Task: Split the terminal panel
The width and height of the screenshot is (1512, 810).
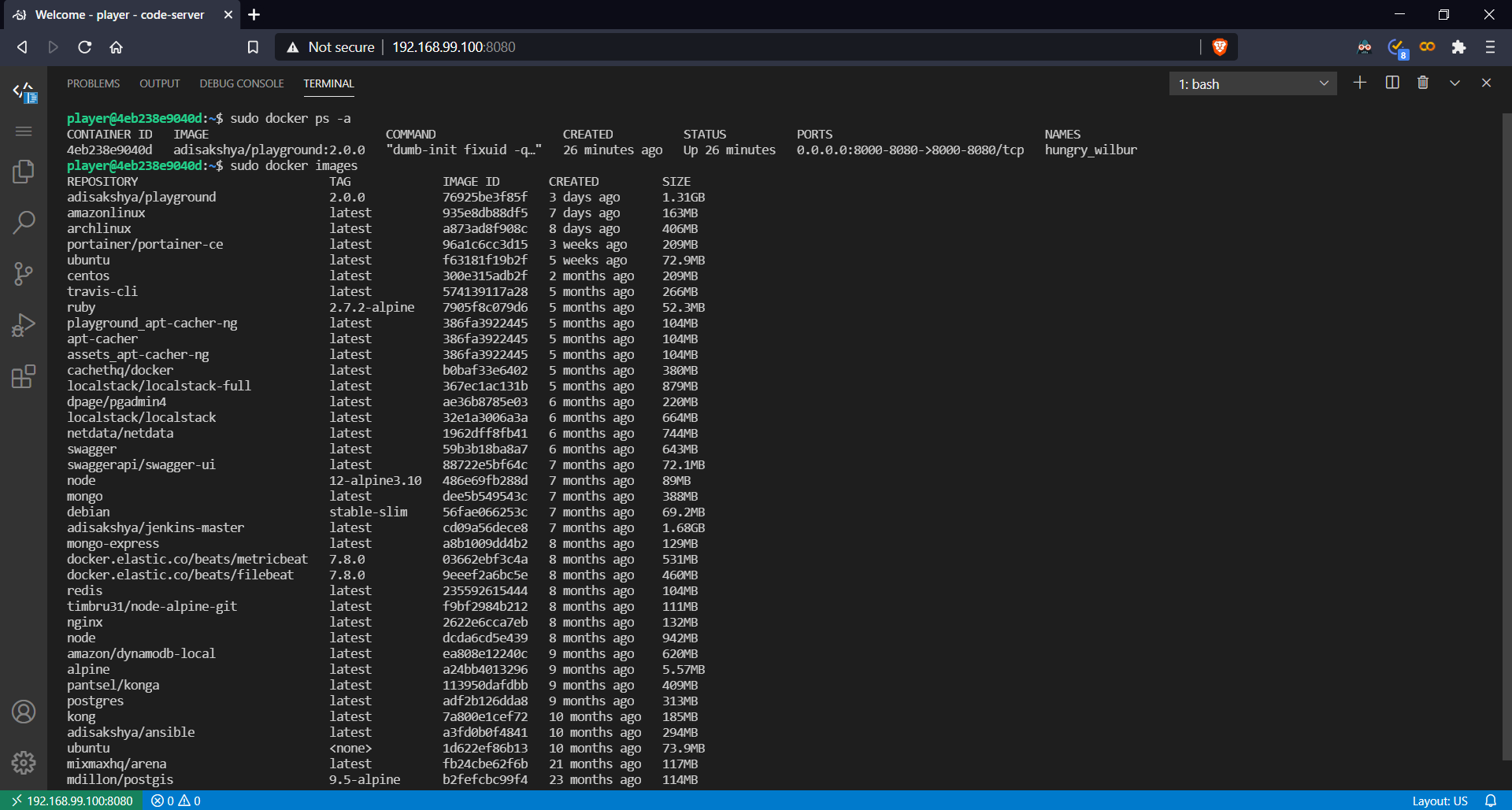Action: coord(1392,83)
